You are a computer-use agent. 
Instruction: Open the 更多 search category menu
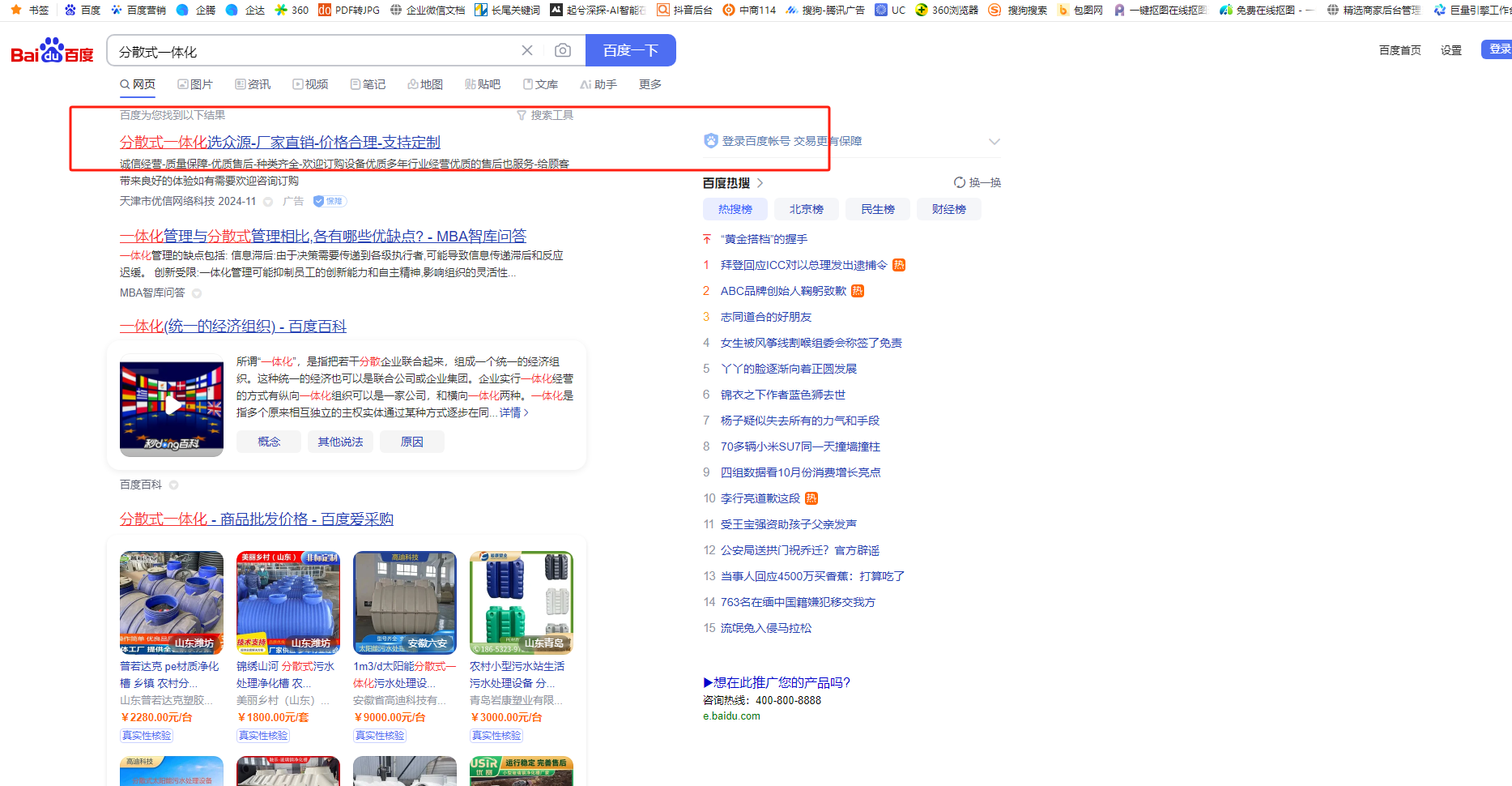[x=650, y=84]
